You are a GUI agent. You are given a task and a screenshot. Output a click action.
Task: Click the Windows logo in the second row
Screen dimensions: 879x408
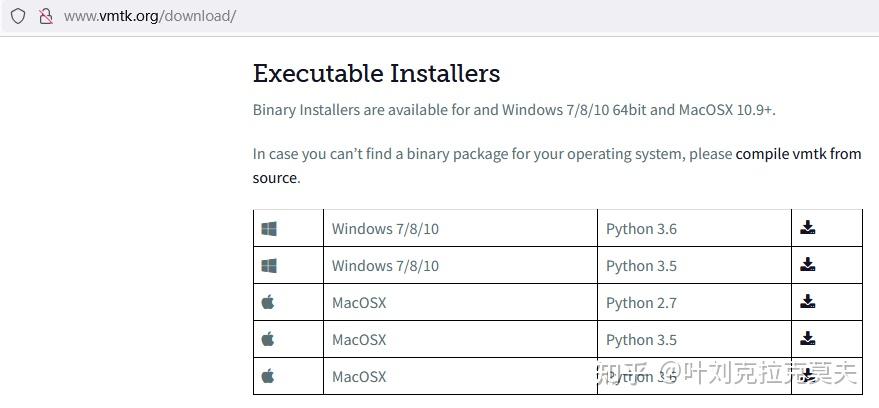[269, 266]
